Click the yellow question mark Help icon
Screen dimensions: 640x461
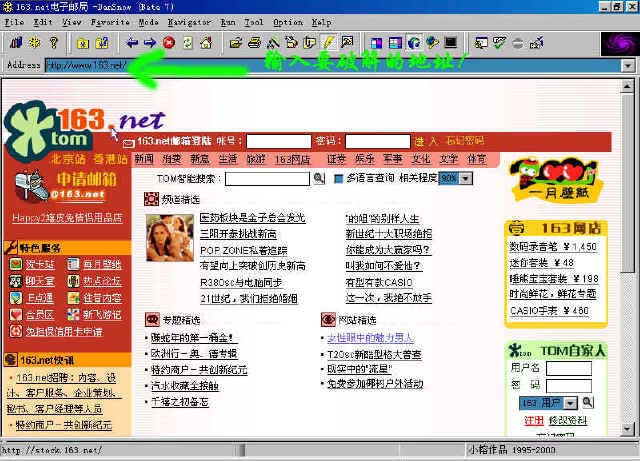pos(53,42)
